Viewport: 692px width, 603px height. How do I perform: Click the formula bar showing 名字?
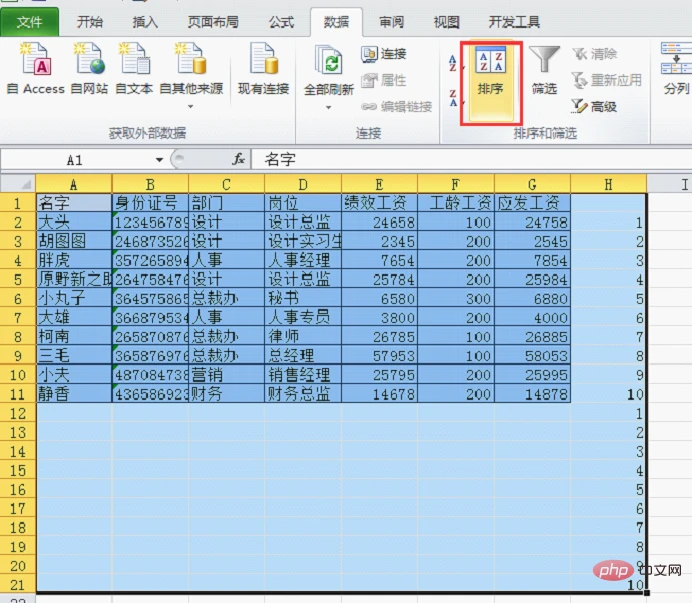click(x=471, y=159)
